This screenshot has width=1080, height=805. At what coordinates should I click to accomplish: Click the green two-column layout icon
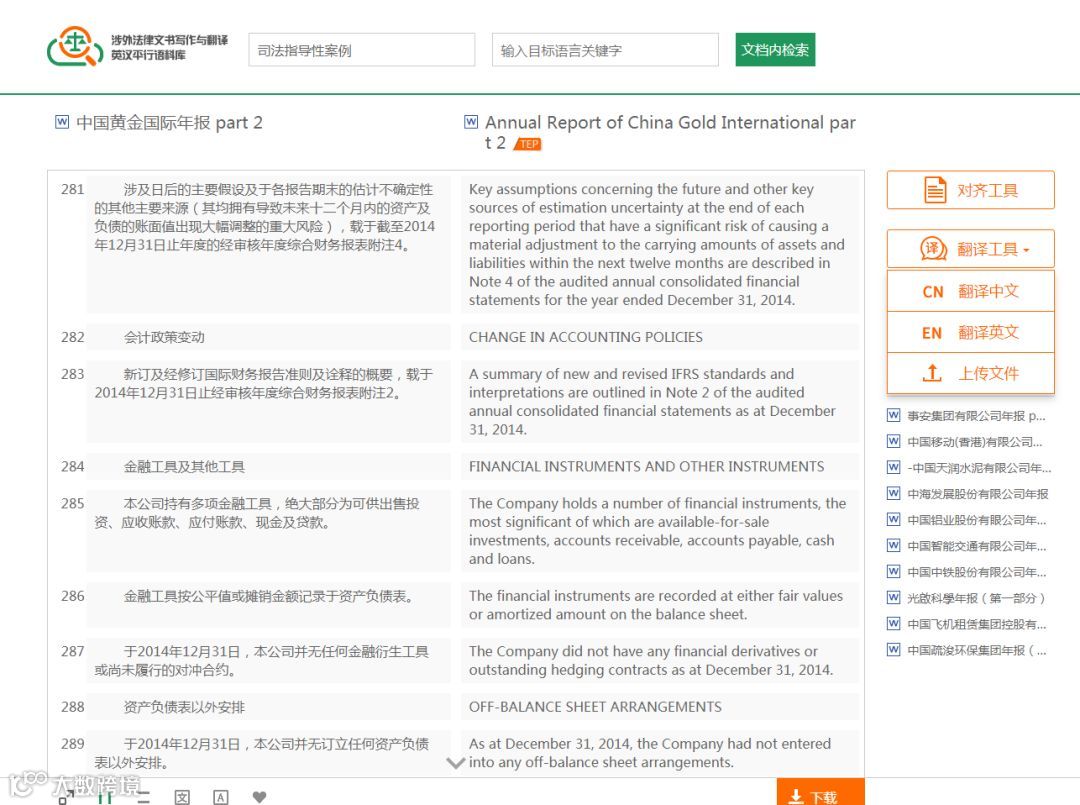105,797
